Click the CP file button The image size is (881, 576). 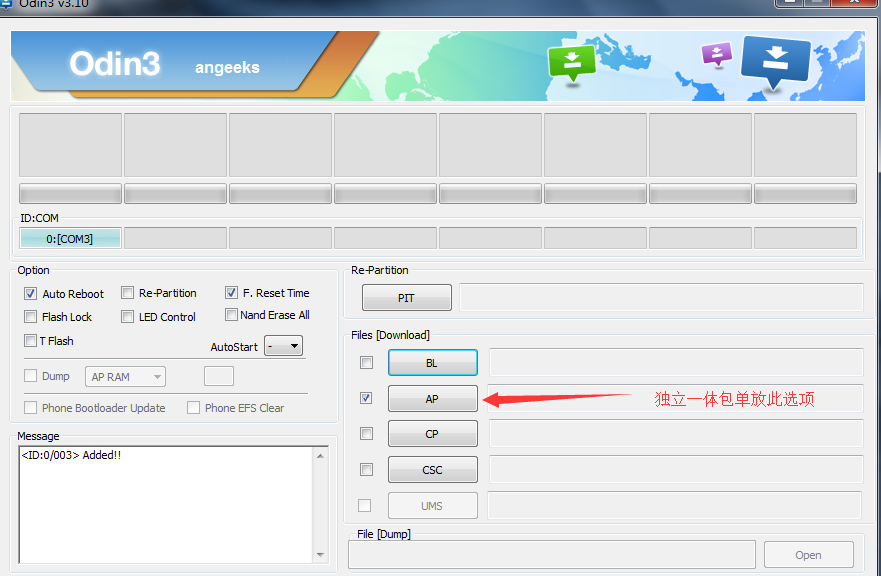(x=433, y=434)
